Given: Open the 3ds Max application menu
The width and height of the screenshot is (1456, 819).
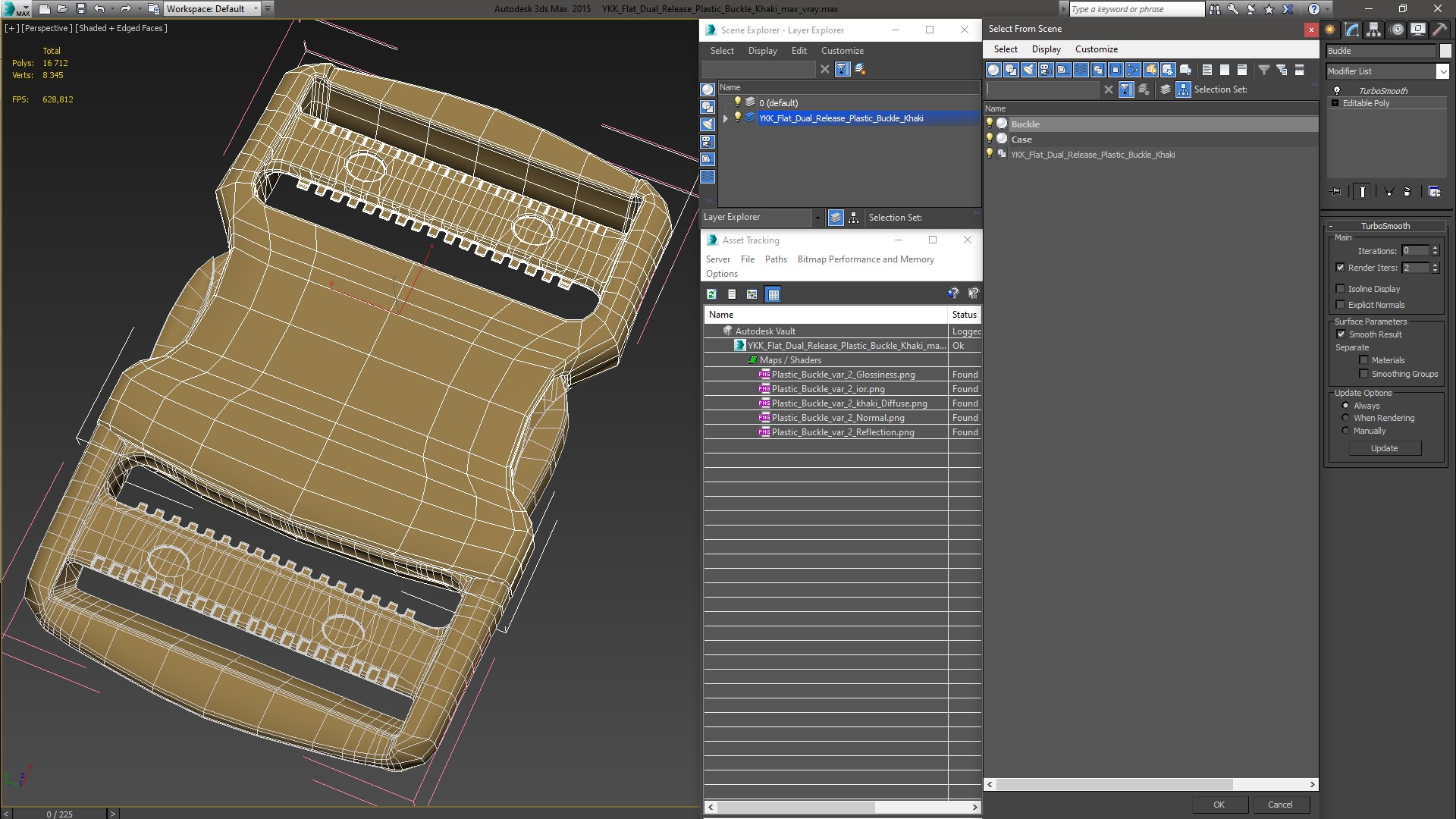Looking at the screenshot, I should [x=15, y=9].
